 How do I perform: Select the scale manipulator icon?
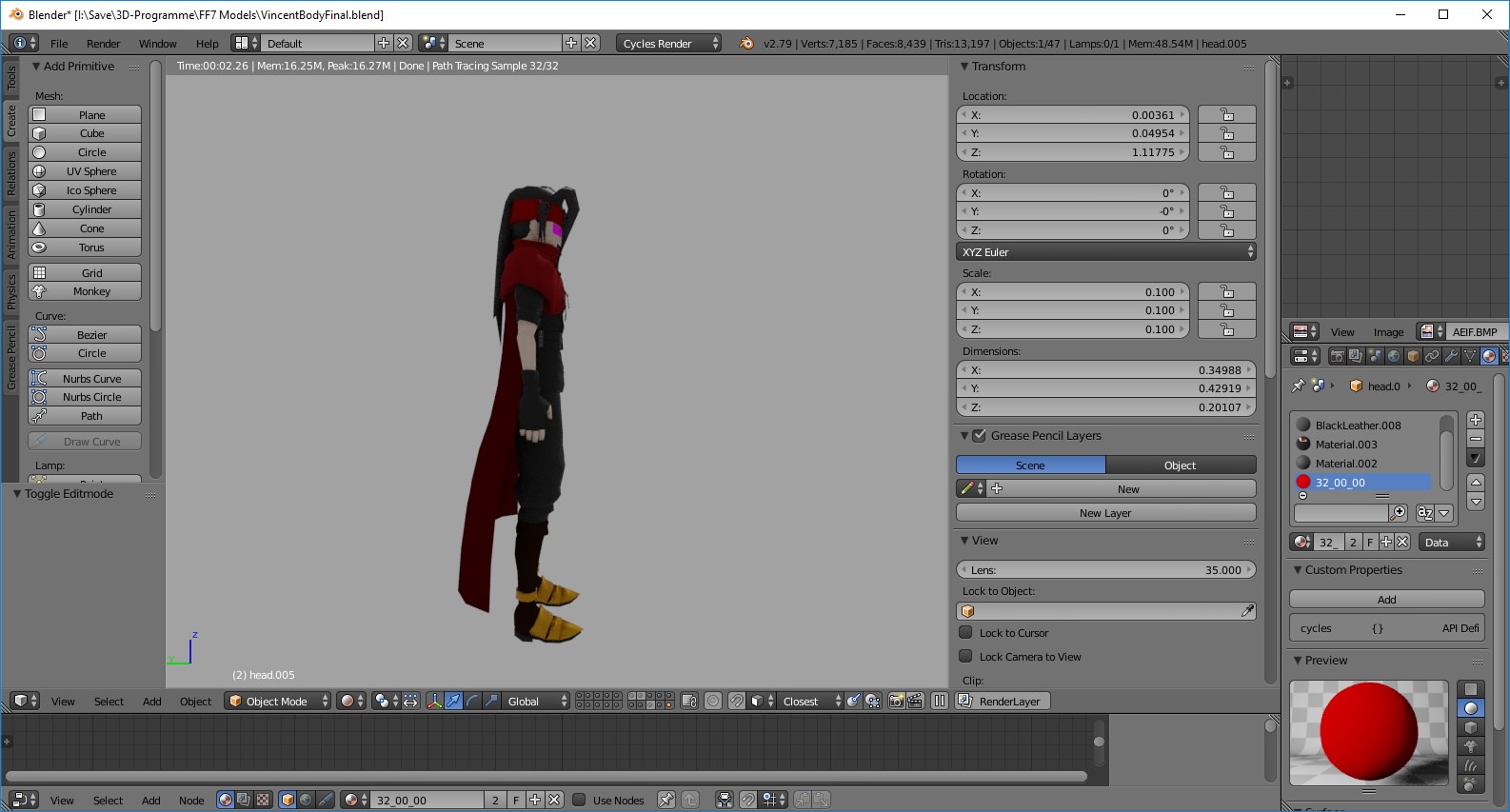click(x=491, y=701)
